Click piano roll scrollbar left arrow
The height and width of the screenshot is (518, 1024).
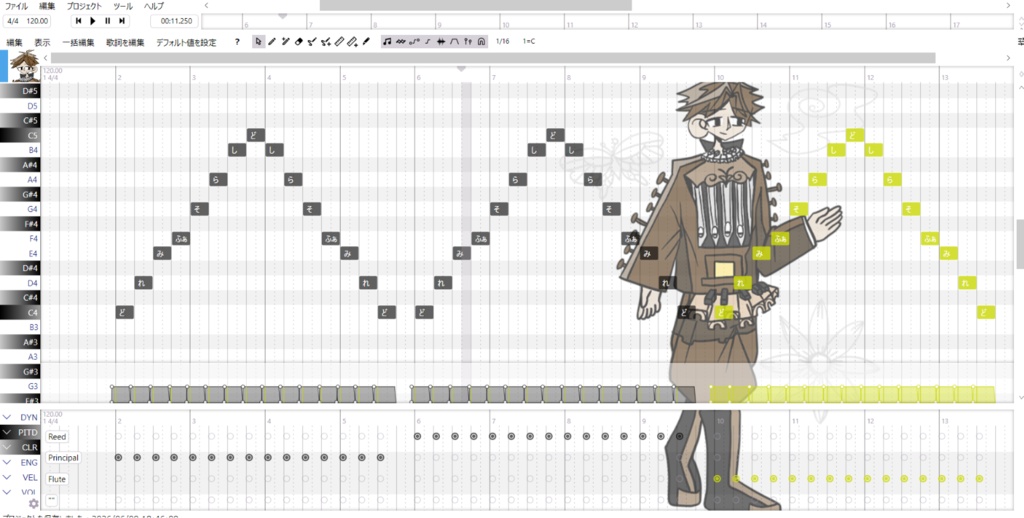click(45, 58)
